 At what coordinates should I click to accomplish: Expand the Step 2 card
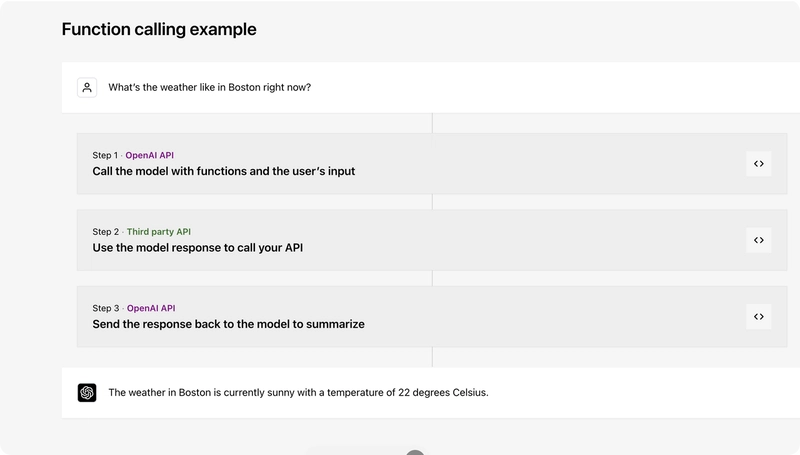(432, 240)
